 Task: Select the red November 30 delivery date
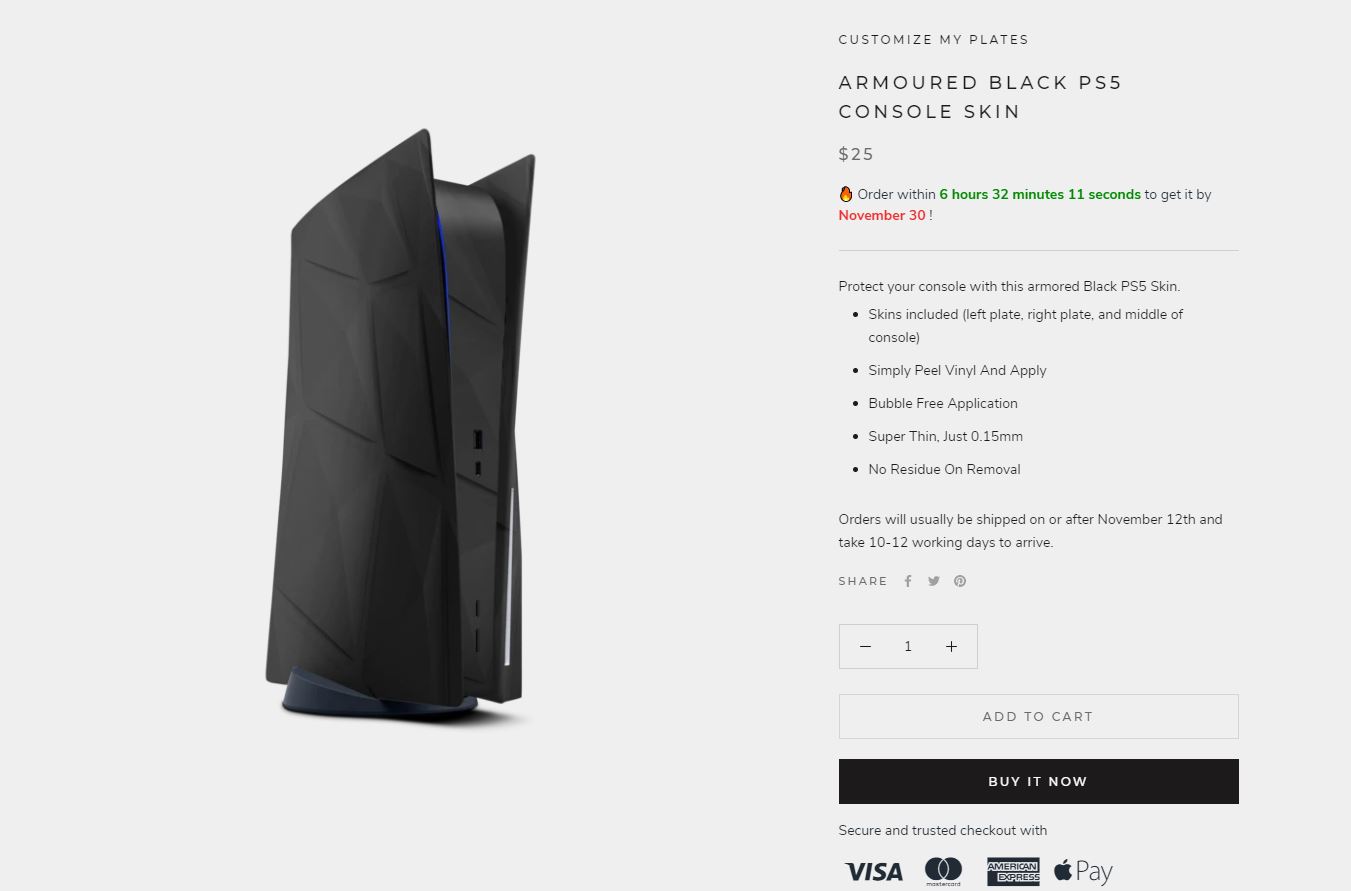pyautogui.click(x=882, y=215)
